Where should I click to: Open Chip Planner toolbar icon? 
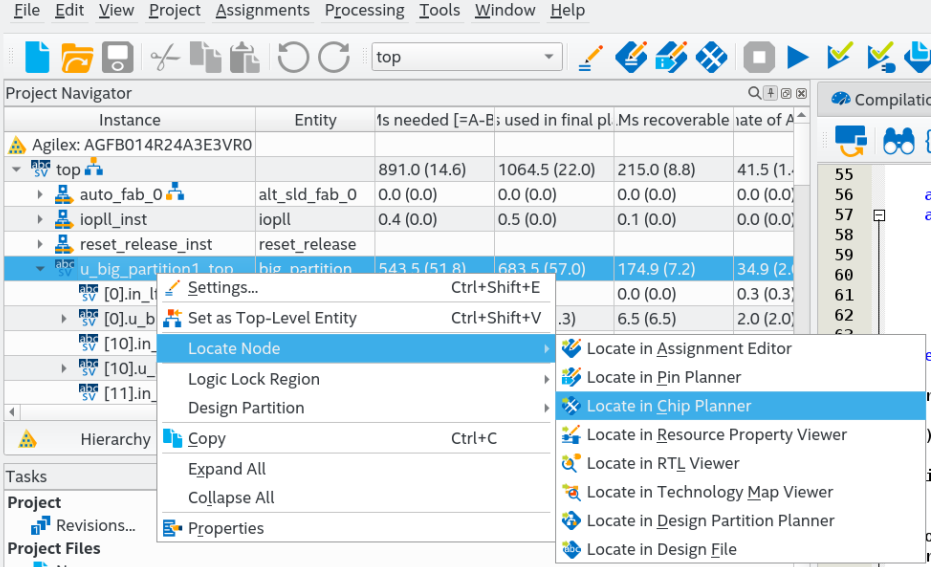(711, 58)
